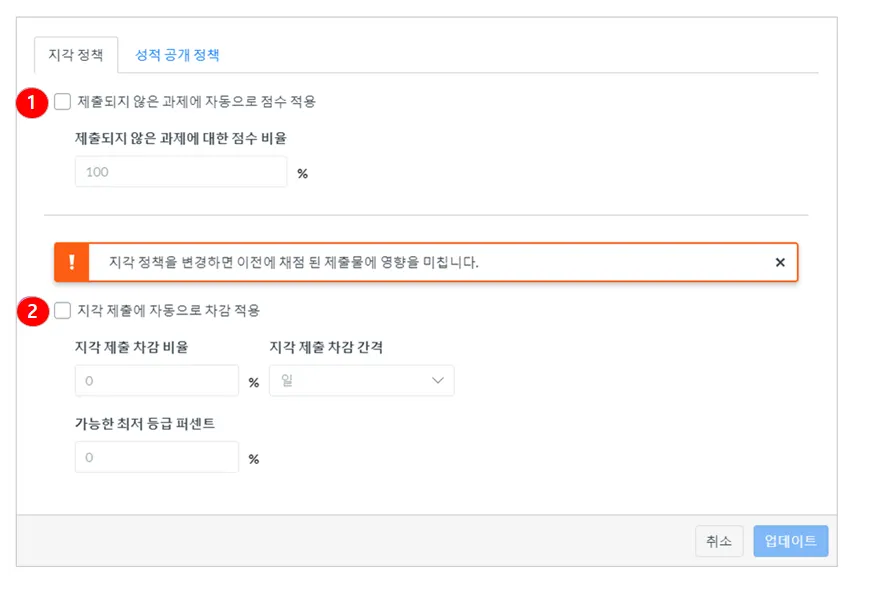Image resolution: width=871 pixels, height=591 pixels.
Task: Enable automatic score for missing submissions checkbox
Action: coord(63,101)
